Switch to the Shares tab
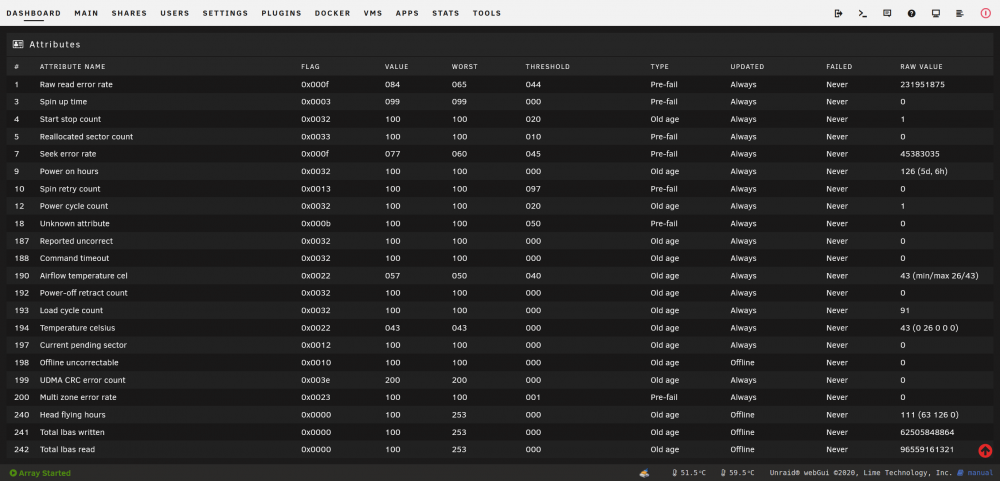Image resolution: width=1000 pixels, height=481 pixels. 129,13
